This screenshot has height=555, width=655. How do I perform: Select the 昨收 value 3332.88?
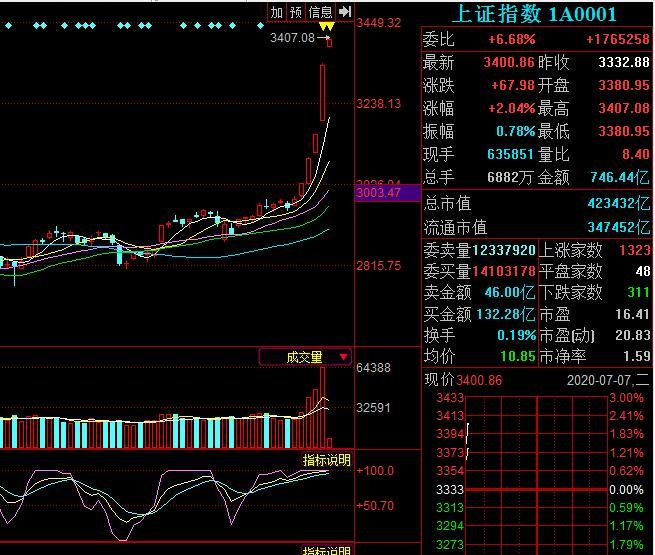click(624, 62)
